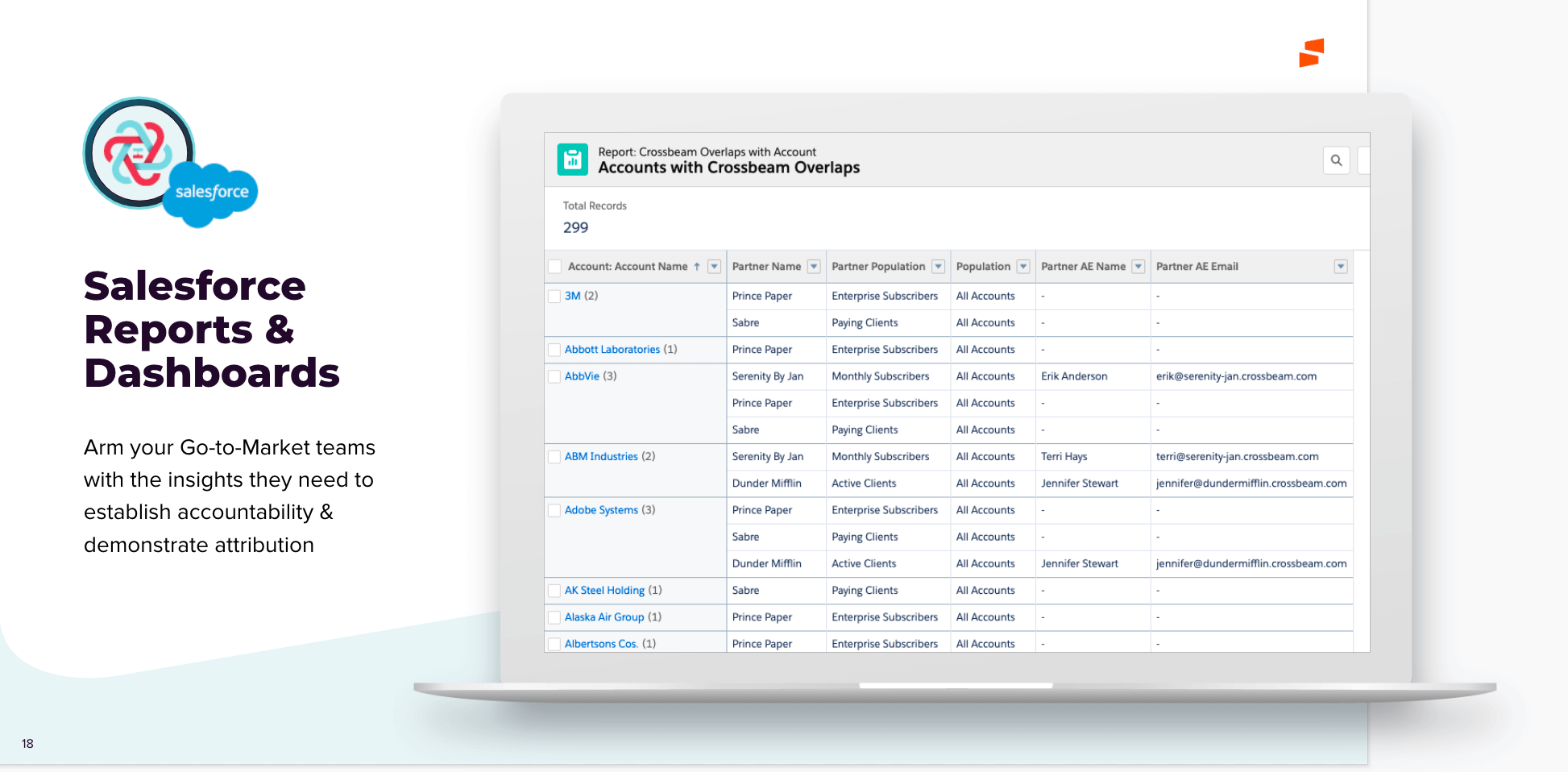The width and height of the screenshot is (1568, 772).
Task: Click the Population column header text
Action: click(983, 267)
